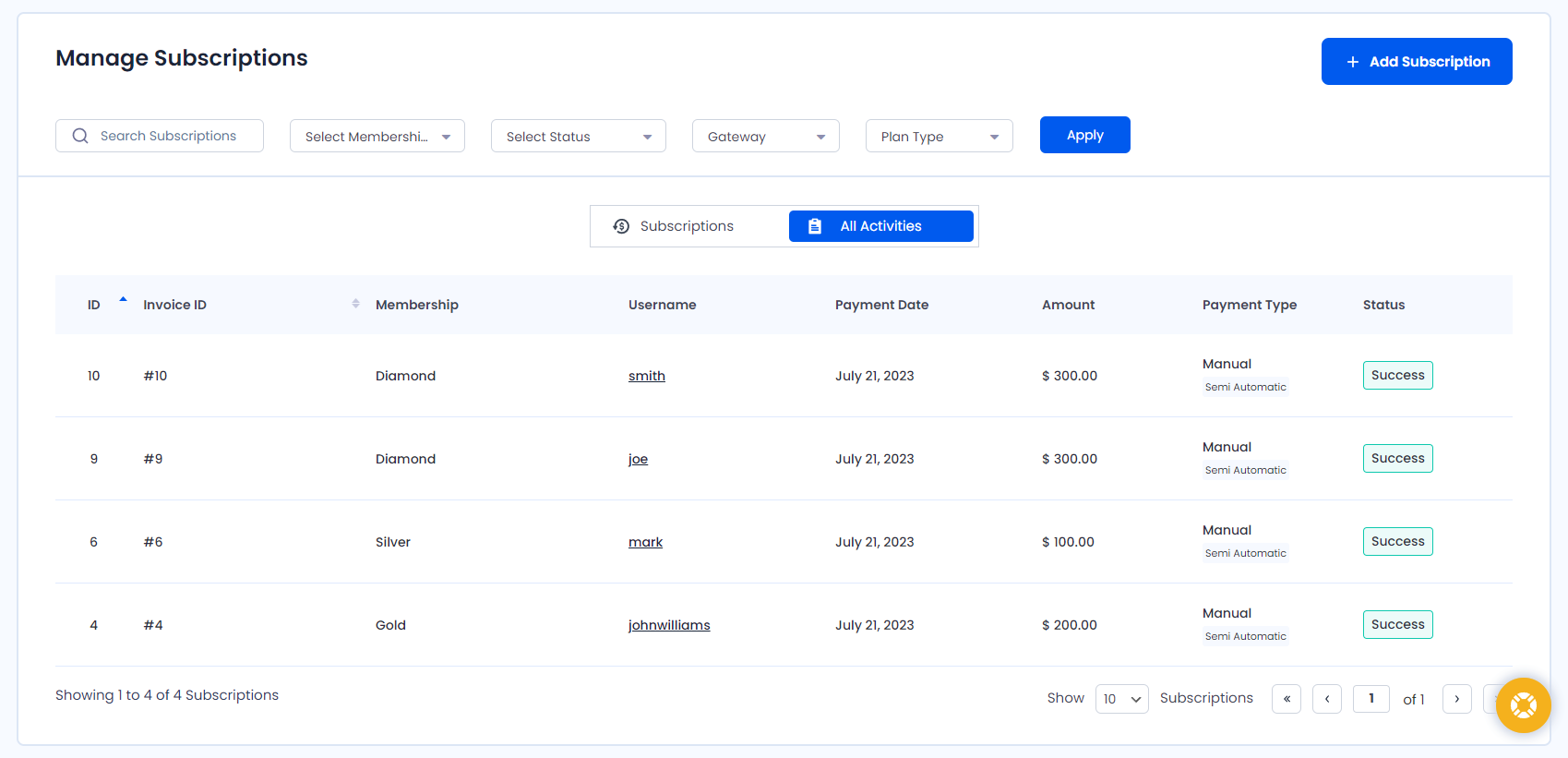Viewport: 1568px width, 758px height.
Task: Click the Add Subscription button
Action: point(1417,62)
